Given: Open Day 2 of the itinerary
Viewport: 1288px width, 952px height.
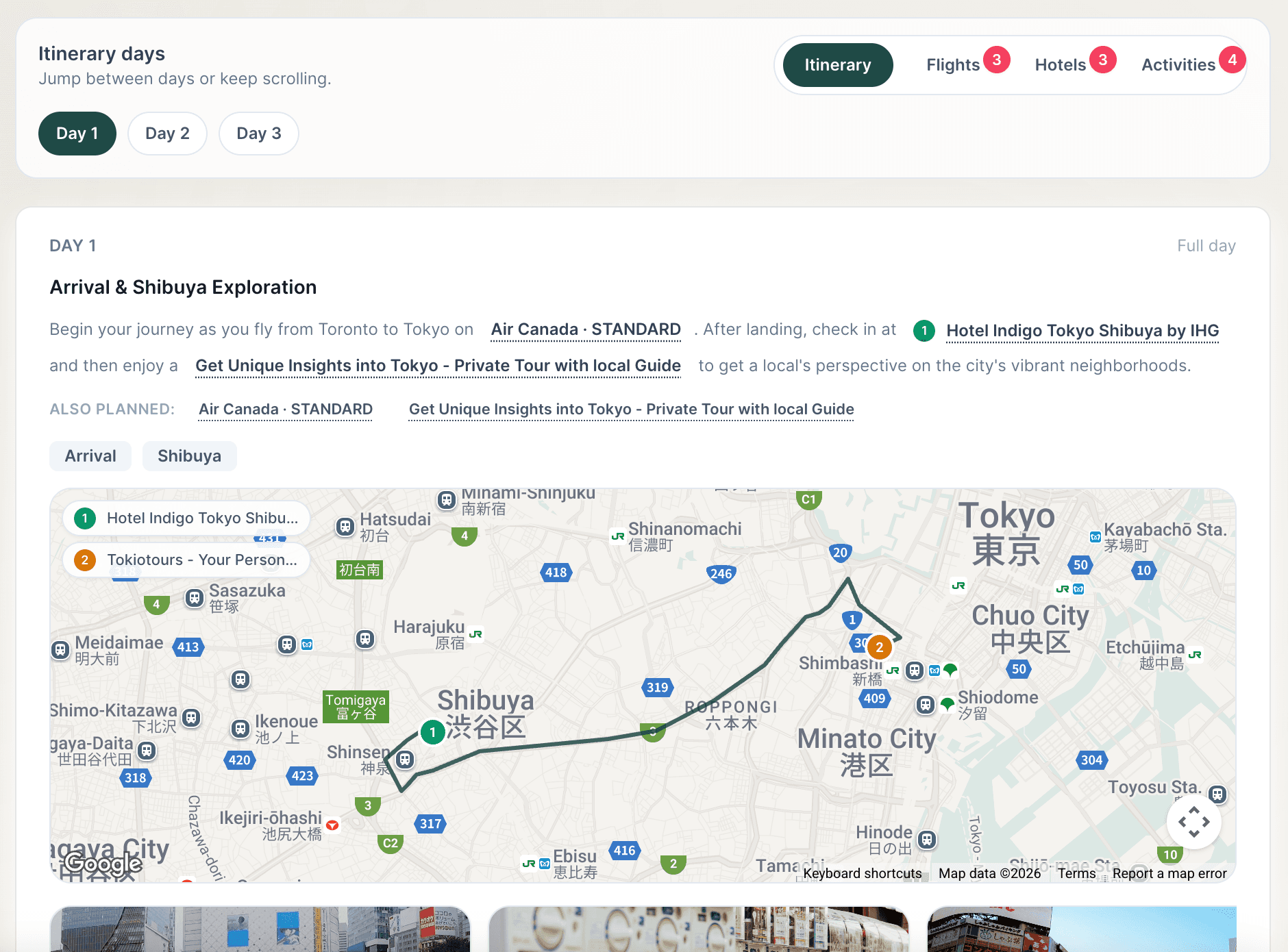Looking at the screenshot, I should (x=167, y=134).
